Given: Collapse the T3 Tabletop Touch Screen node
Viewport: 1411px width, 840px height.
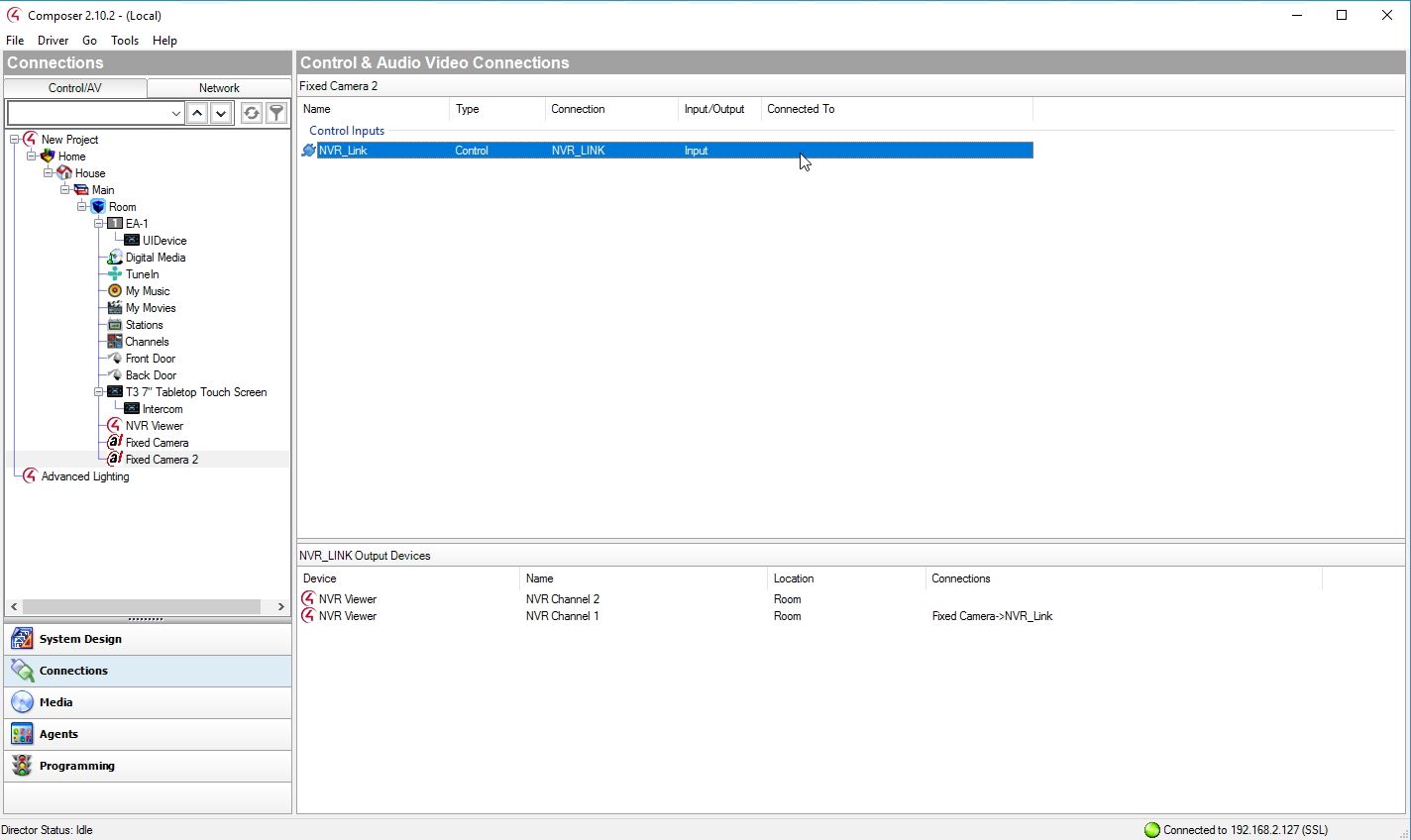Looking at the screenshot, I should click(99, 392).
